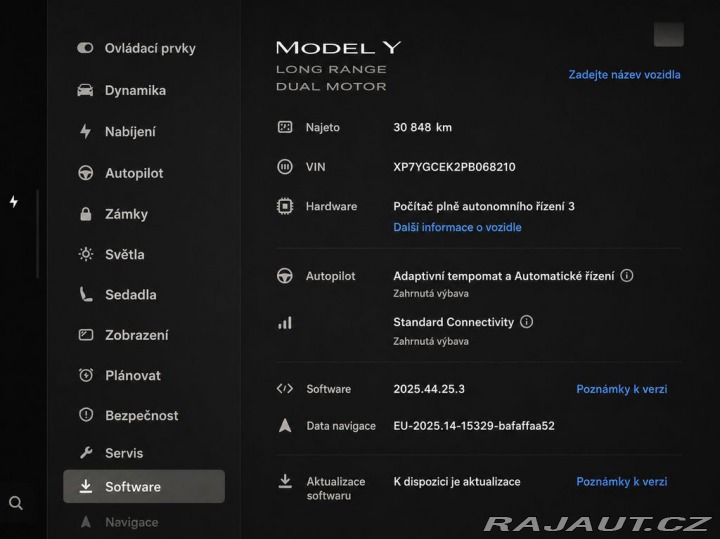The width and height of the screenshot is (720, 539).
Task: Click navigation data EU-2025.14-15329-bafaffaa52
Action: pos(474,426)
